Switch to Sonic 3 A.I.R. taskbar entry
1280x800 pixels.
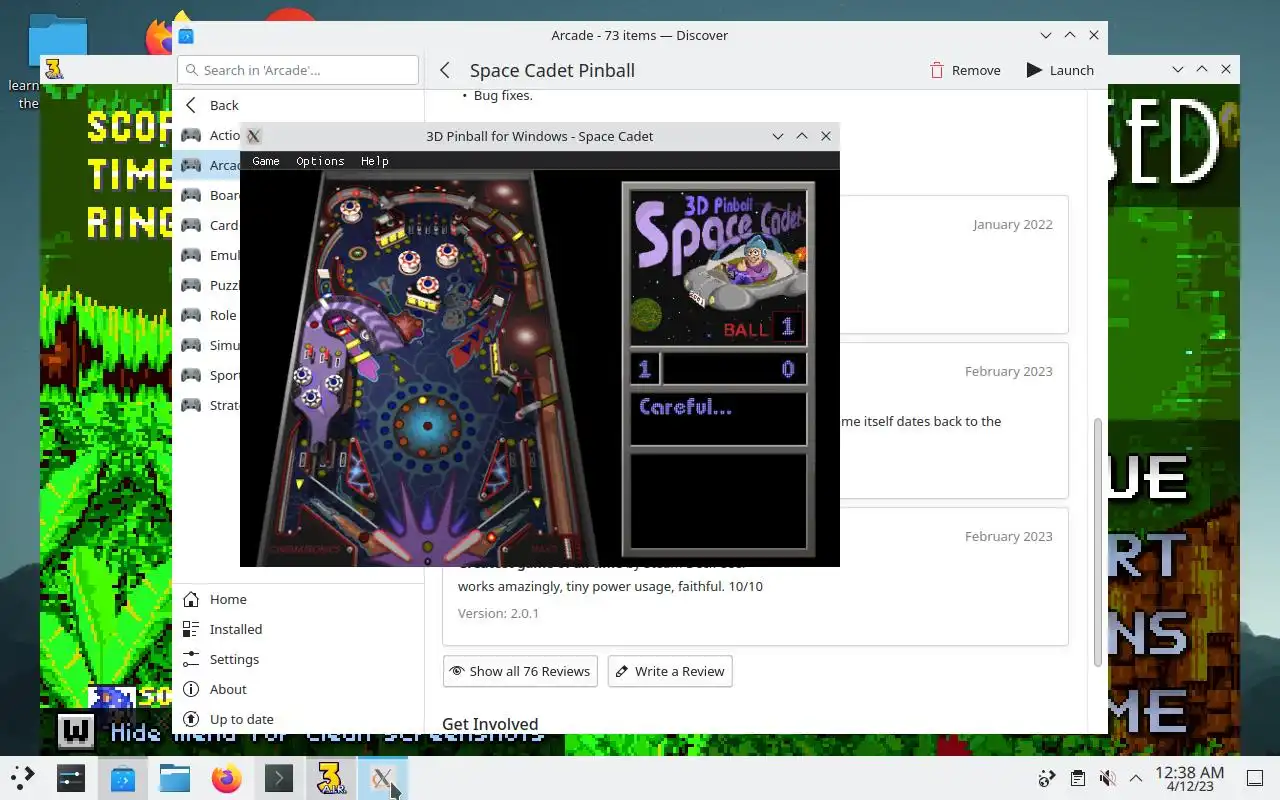tap(331, 778)
